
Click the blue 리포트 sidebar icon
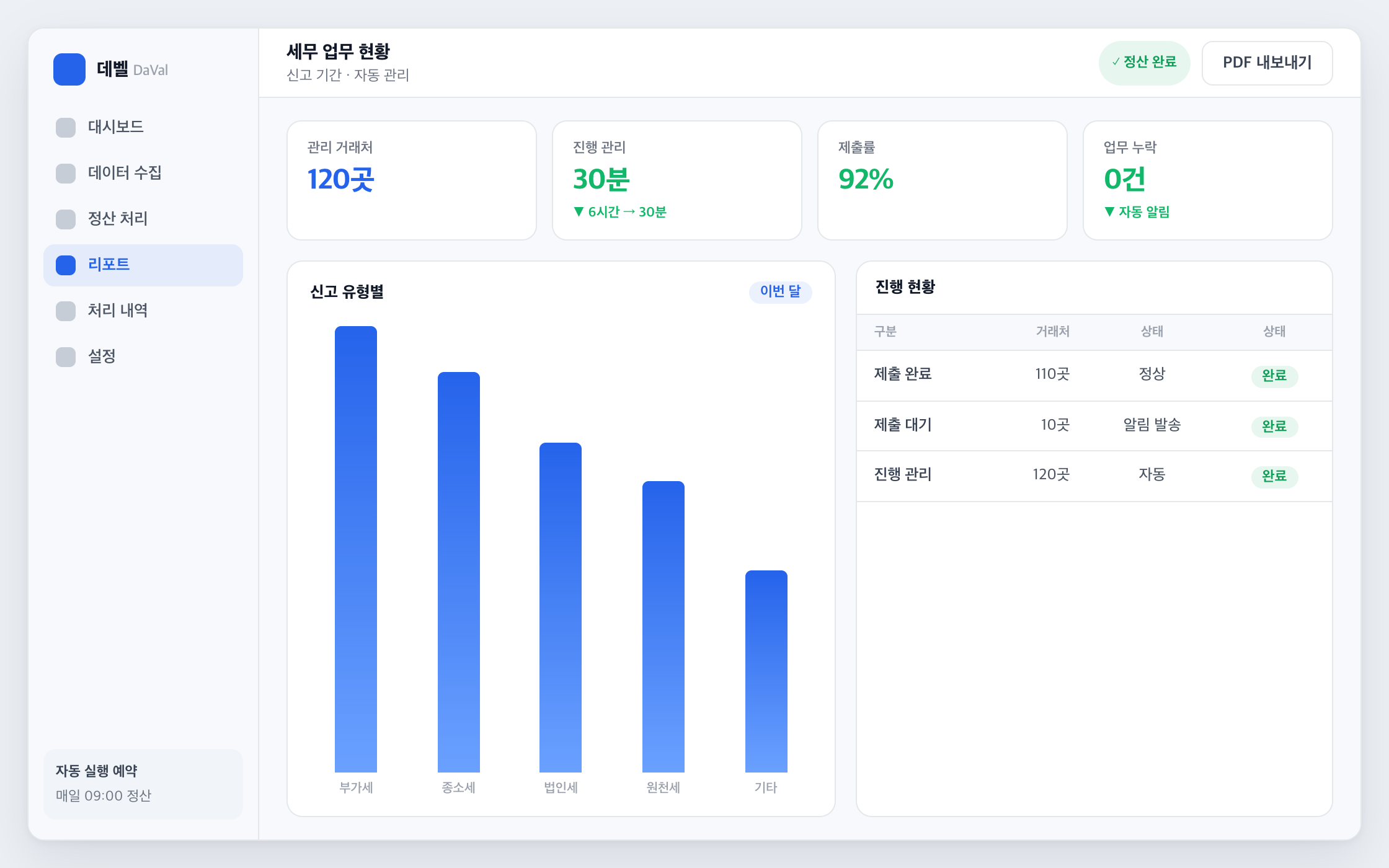click(66, 265)
